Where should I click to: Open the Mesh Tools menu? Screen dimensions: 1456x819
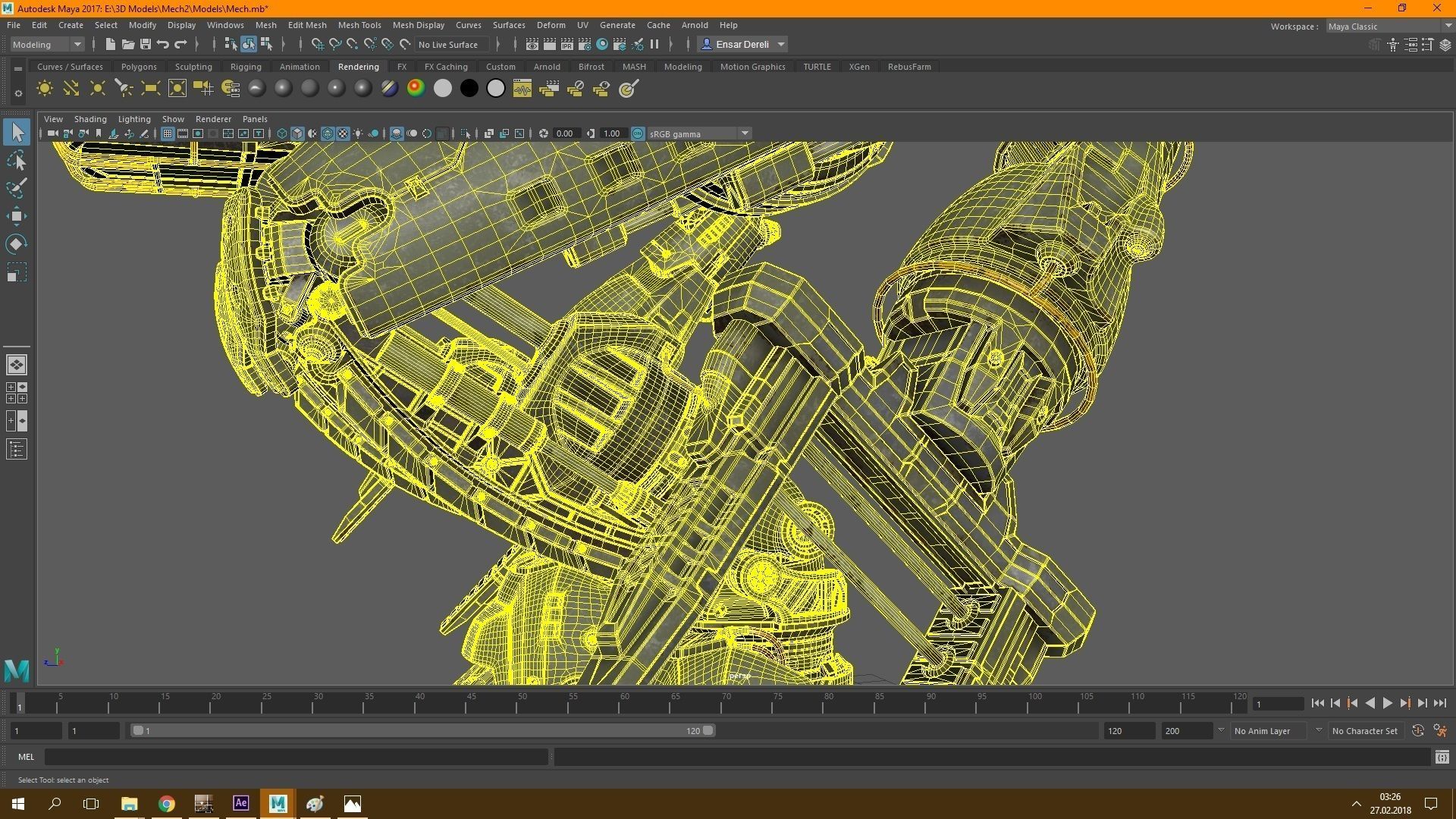coord(359,25)
